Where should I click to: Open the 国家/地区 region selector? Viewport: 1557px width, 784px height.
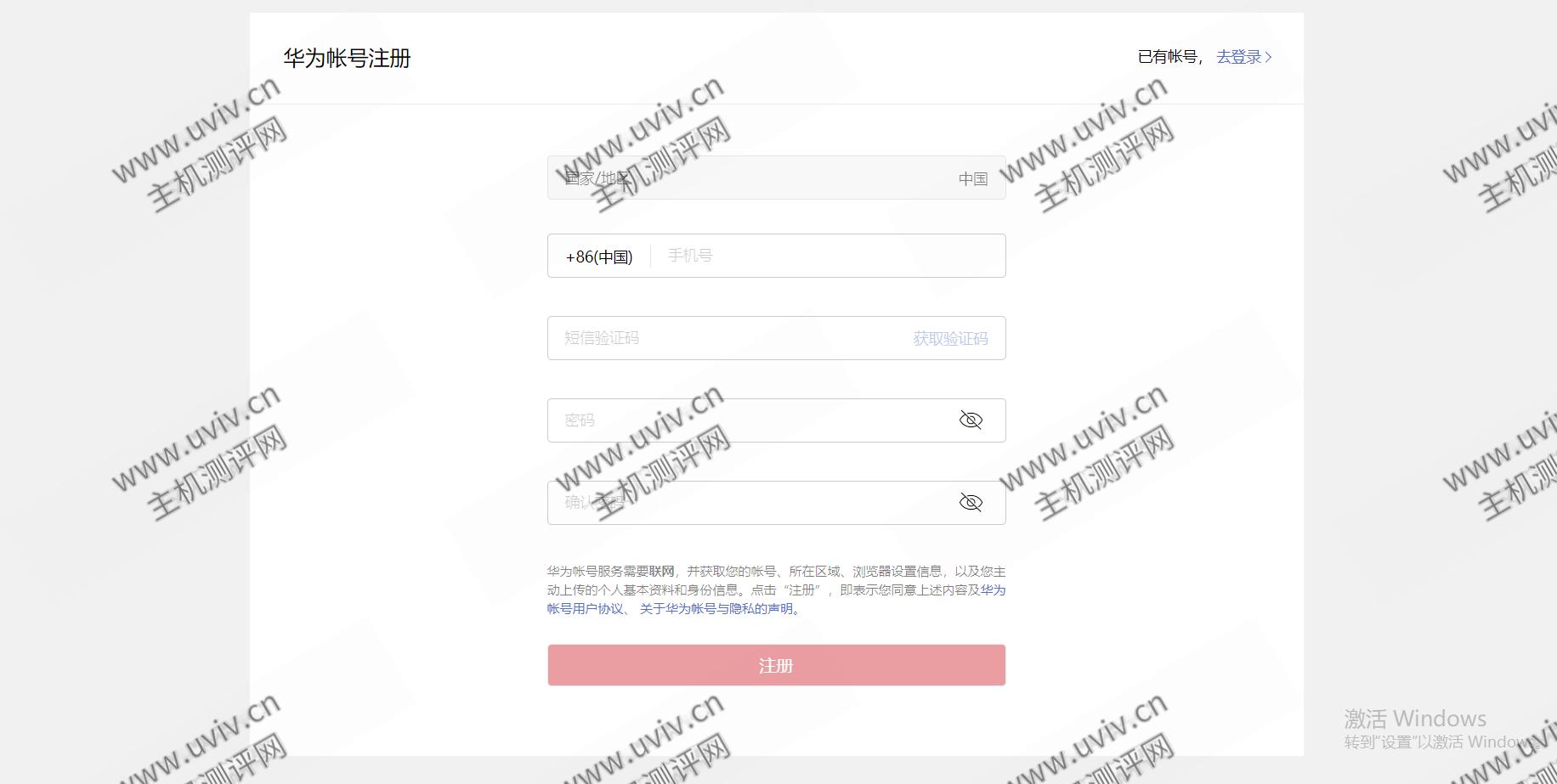tap(776, 178)
